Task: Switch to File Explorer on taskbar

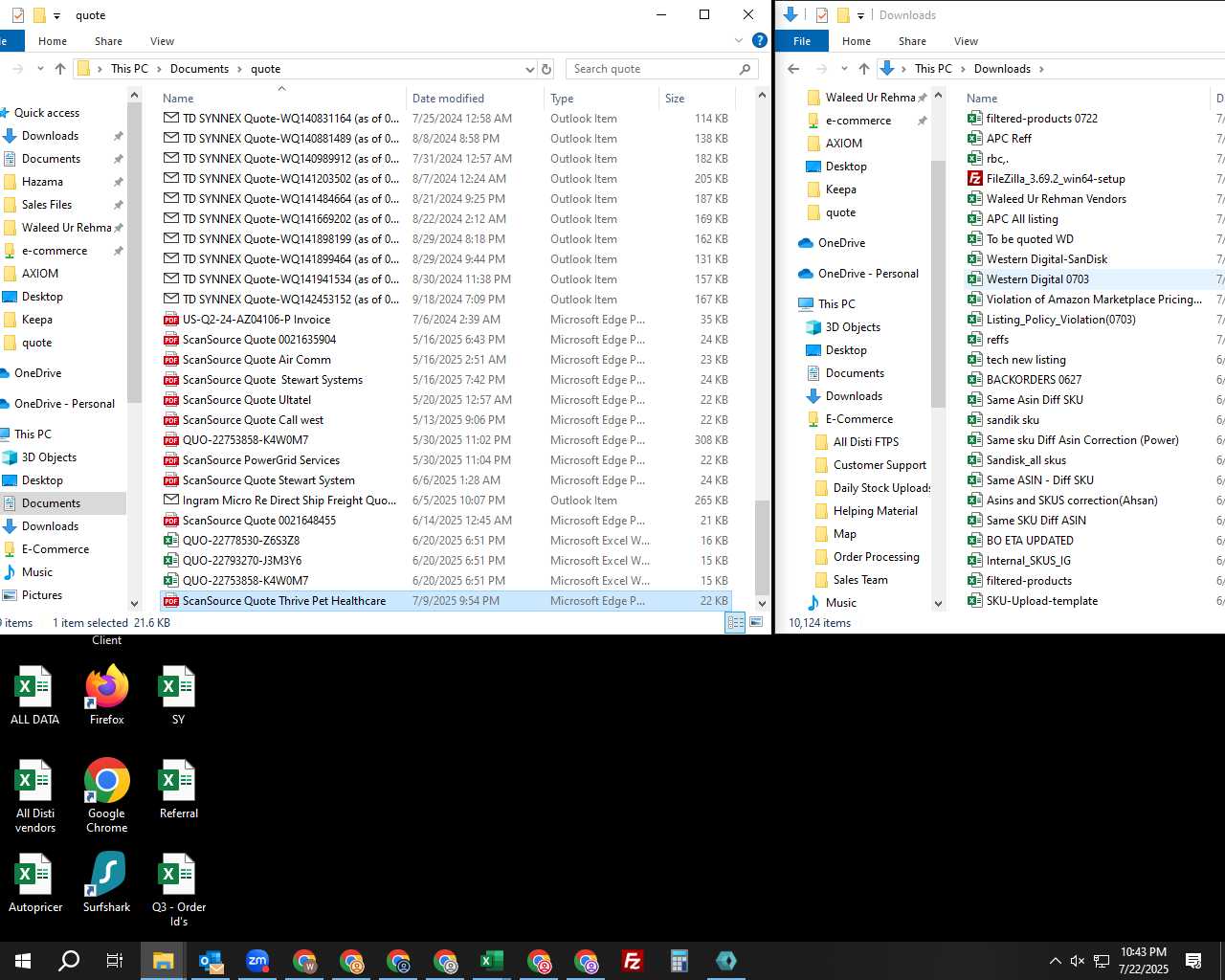Action: (x=163, y=961)
